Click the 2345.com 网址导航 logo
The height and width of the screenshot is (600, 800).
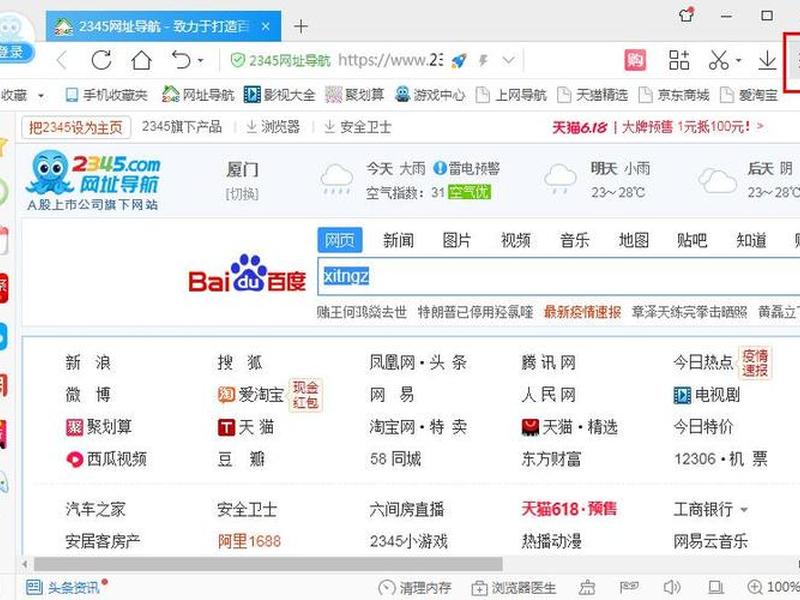[93, 181]
